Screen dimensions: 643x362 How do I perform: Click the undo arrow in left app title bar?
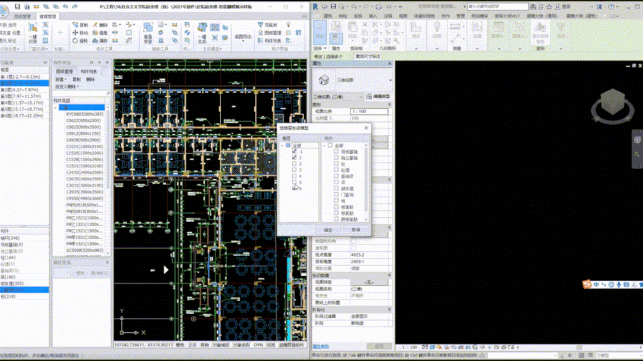coord(65,7)
